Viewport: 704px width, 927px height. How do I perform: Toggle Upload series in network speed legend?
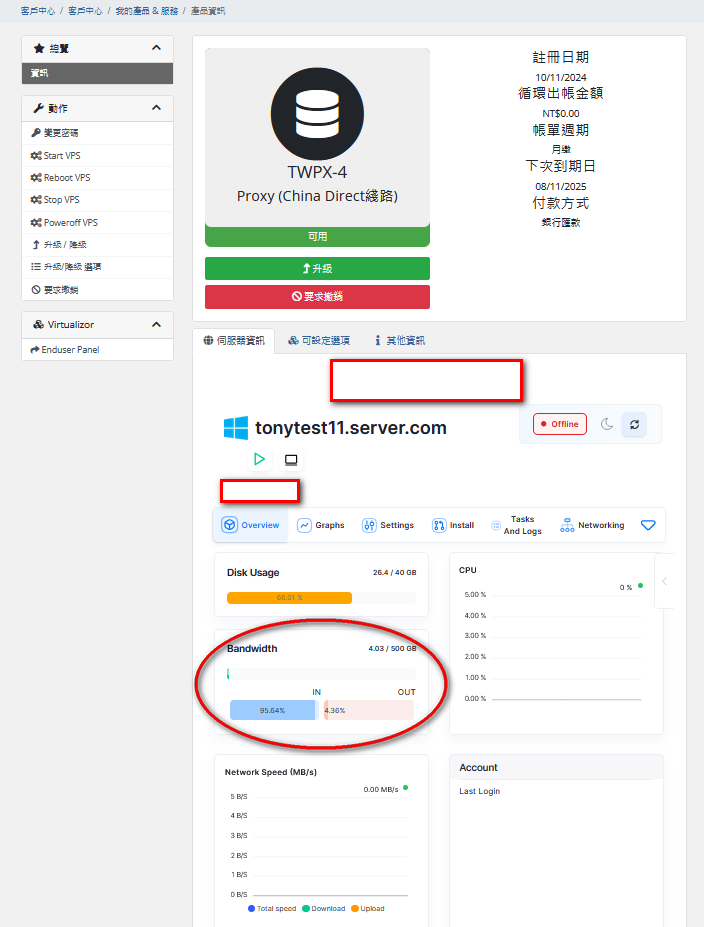(x=366, y=908)
